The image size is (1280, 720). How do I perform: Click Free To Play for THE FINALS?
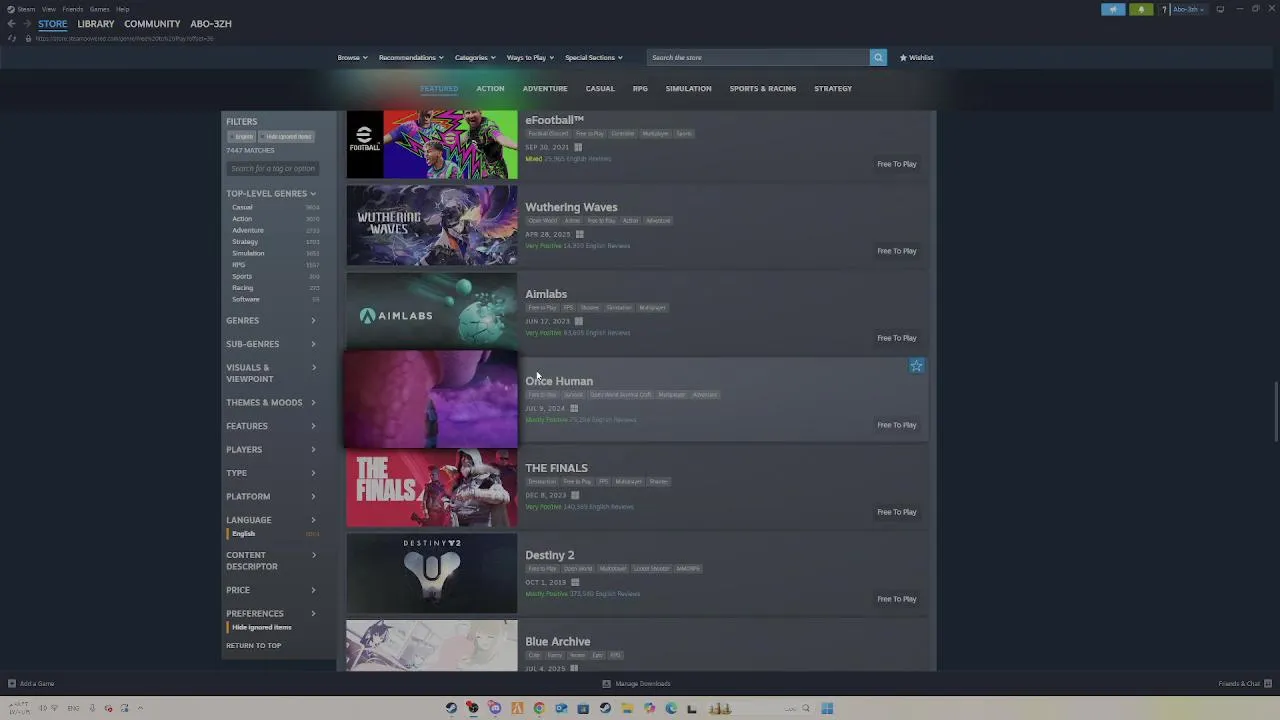pyautogui.click(x=896, y=512)
